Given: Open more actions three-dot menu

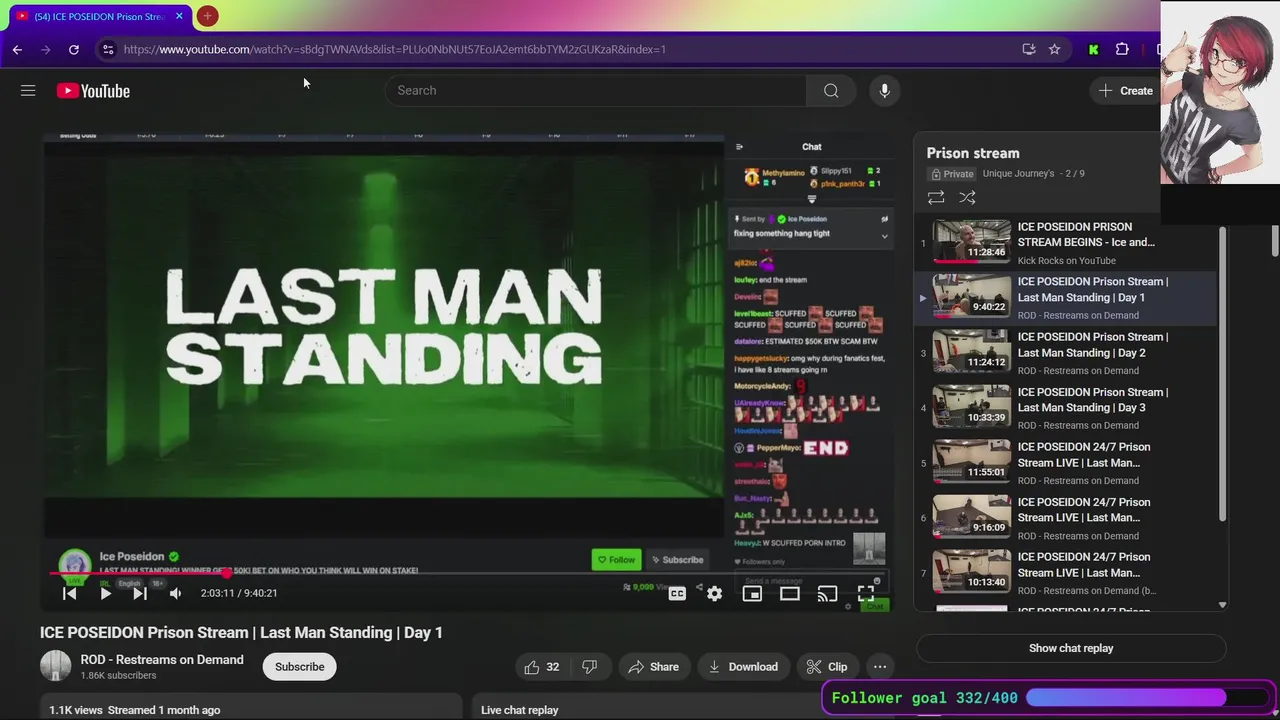Looking at the screenshot, I should [880, 667].
